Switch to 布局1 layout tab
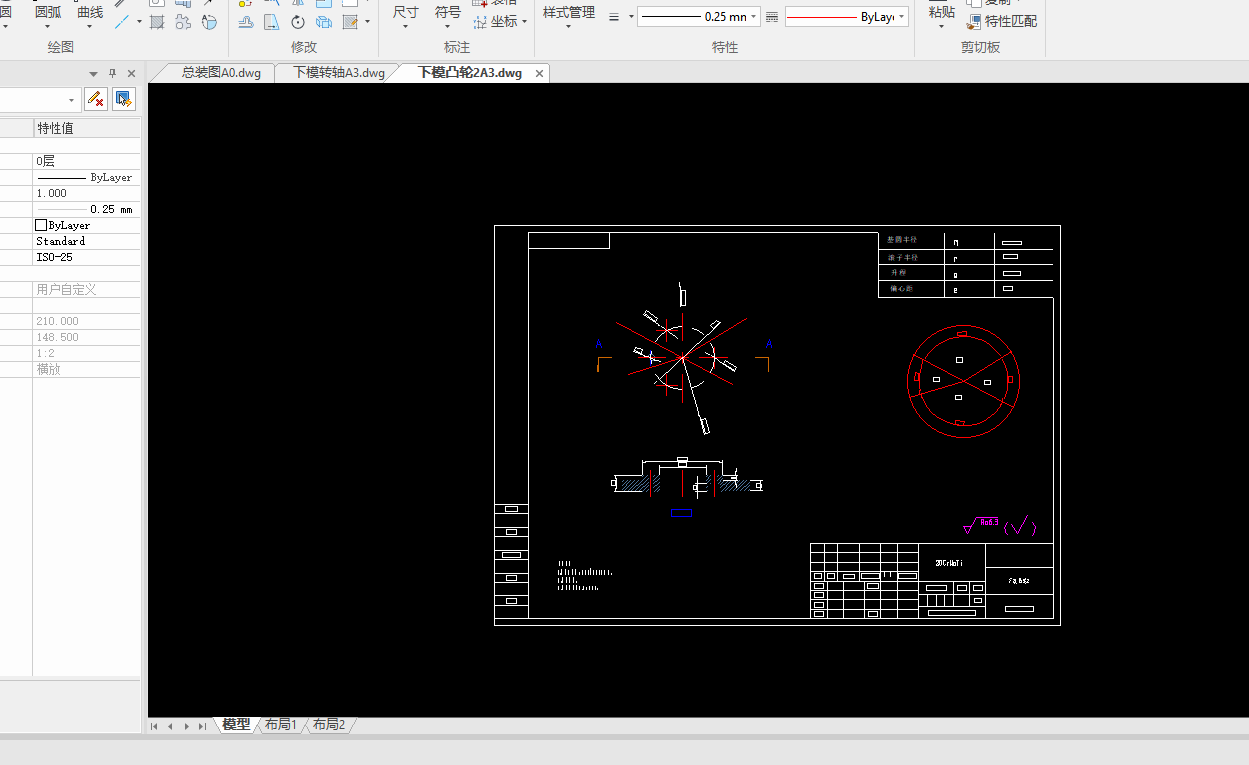This screenshot has height=765, width=1249. tap(281, 725)
